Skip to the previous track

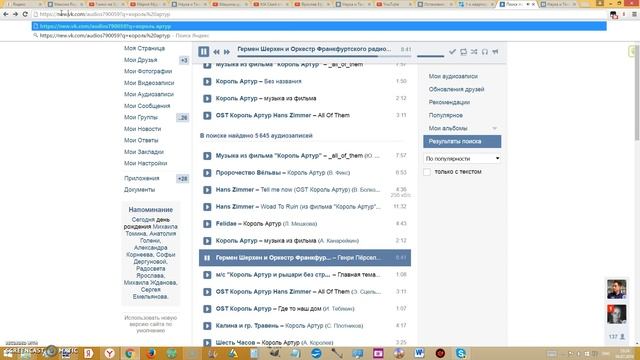(216, 52)
